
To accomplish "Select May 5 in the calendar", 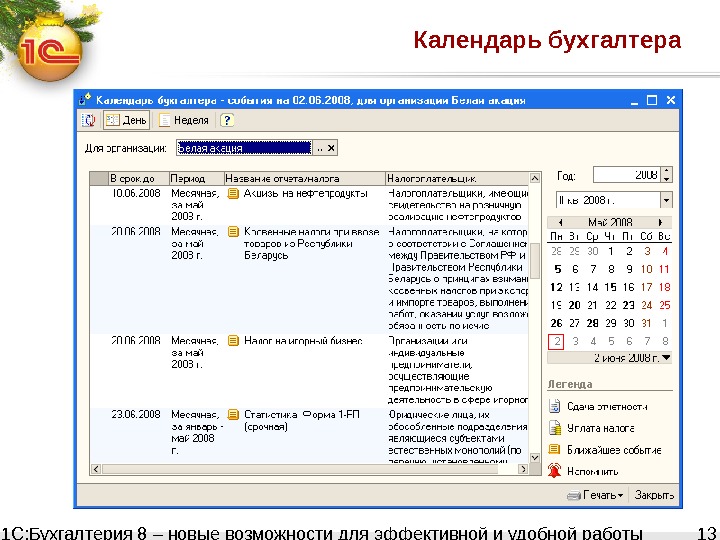I will click(557, 270).
